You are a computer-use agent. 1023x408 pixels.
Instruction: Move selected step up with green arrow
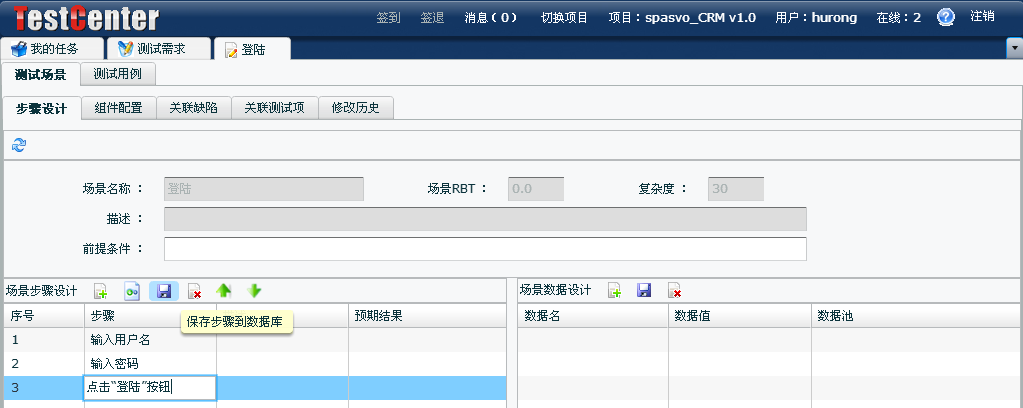(224, 291)
